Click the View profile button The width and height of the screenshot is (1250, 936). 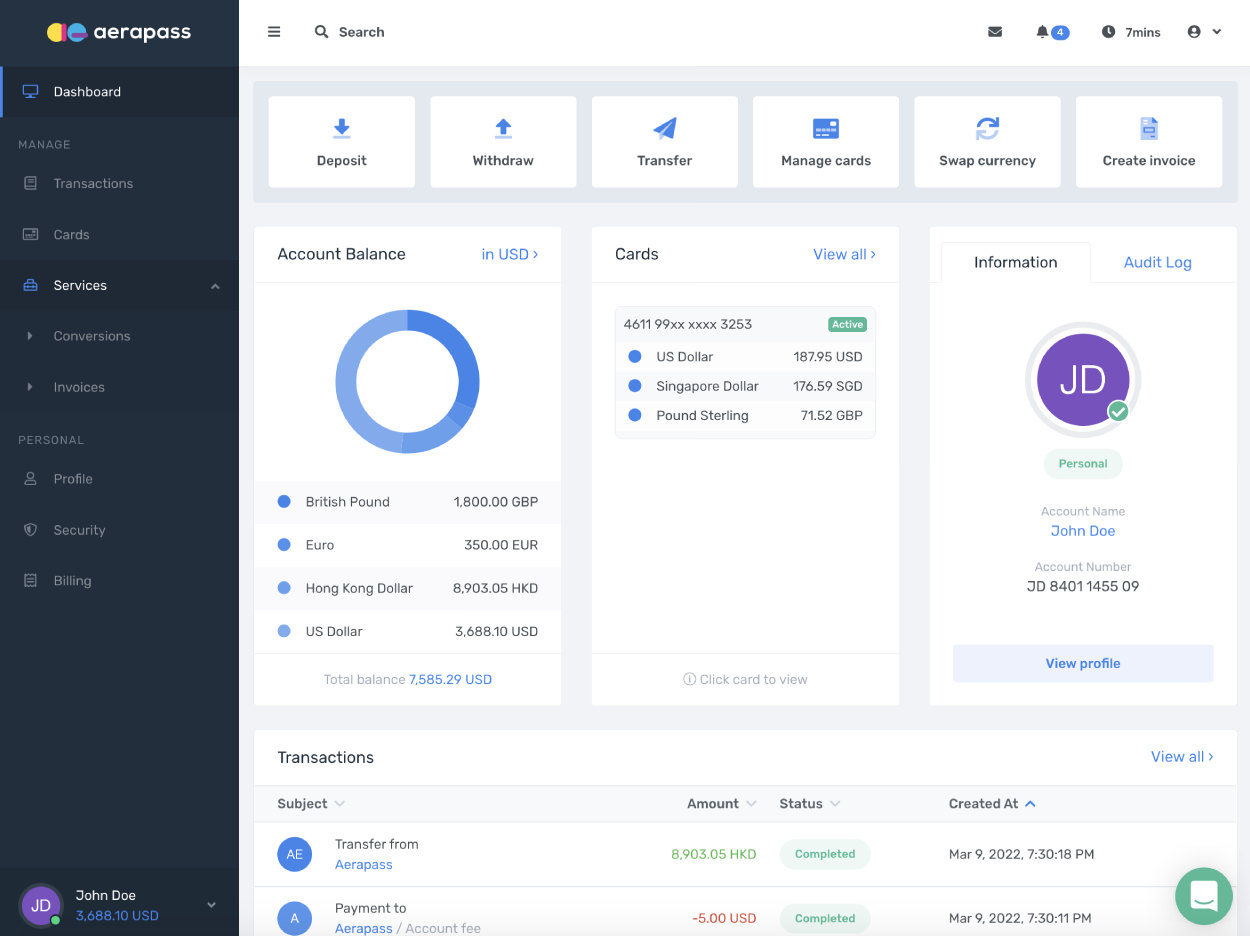coord(1083,663)
